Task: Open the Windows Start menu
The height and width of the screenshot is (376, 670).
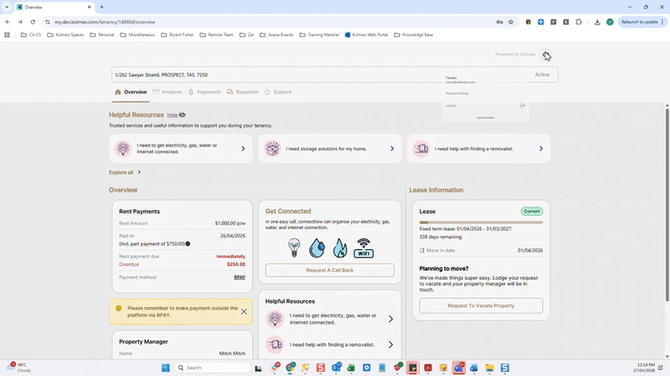Action: click(x=165, y=368)
